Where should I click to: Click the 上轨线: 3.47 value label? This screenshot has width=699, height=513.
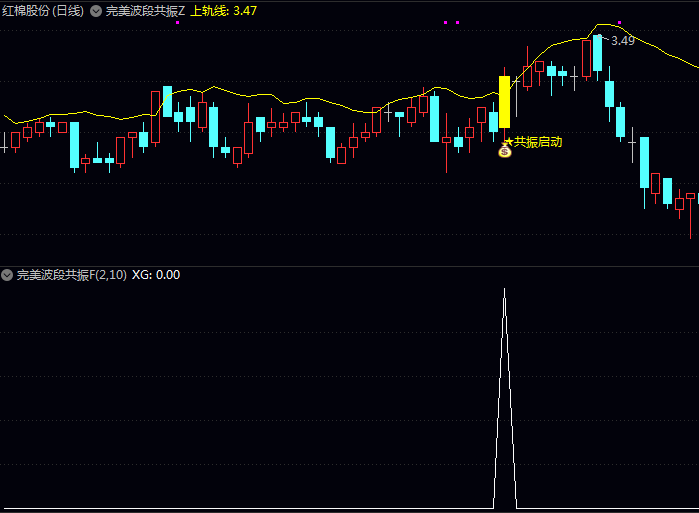click(x=223, y=11)
